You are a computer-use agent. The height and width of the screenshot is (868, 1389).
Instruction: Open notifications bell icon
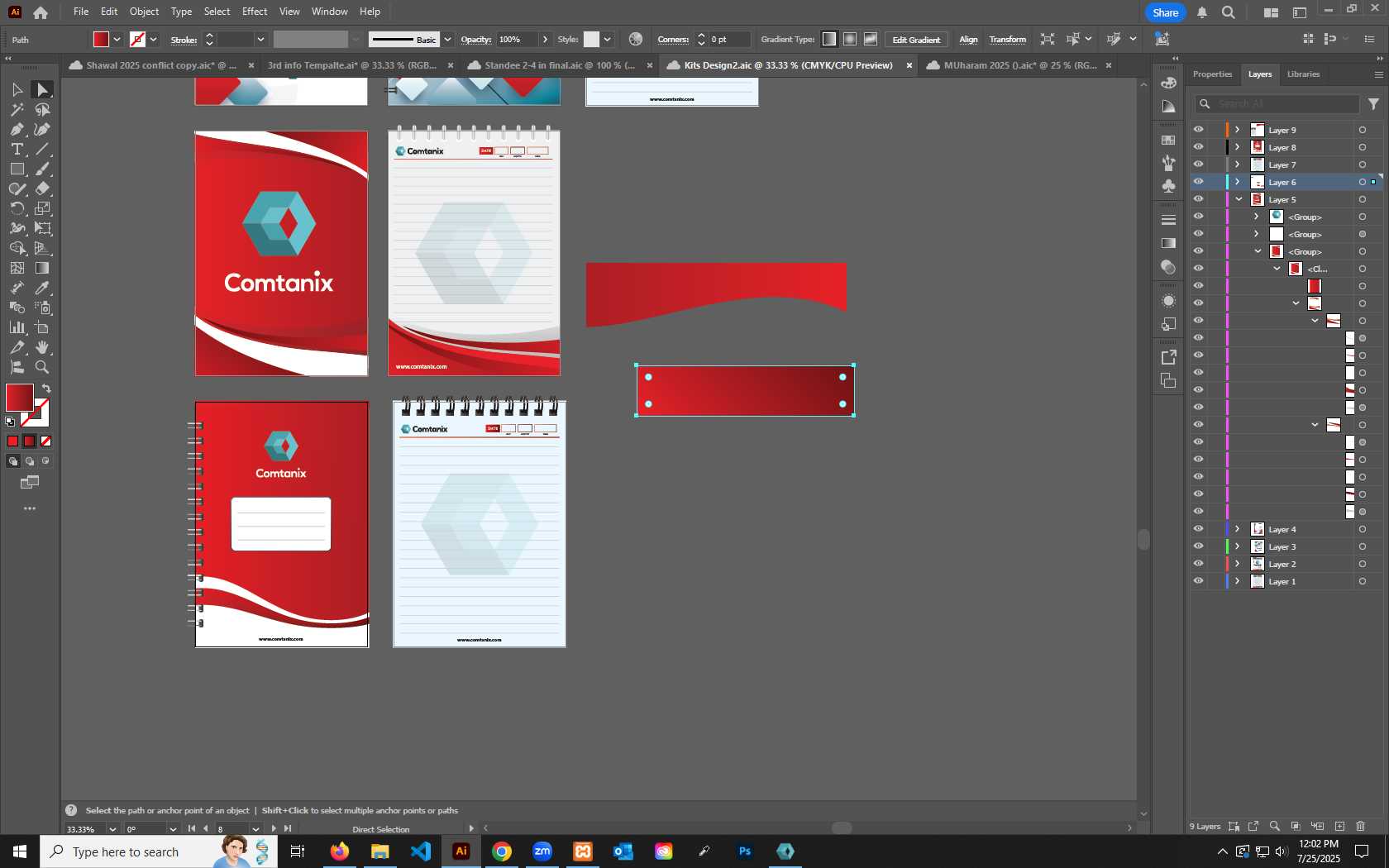pos(1202,12)
